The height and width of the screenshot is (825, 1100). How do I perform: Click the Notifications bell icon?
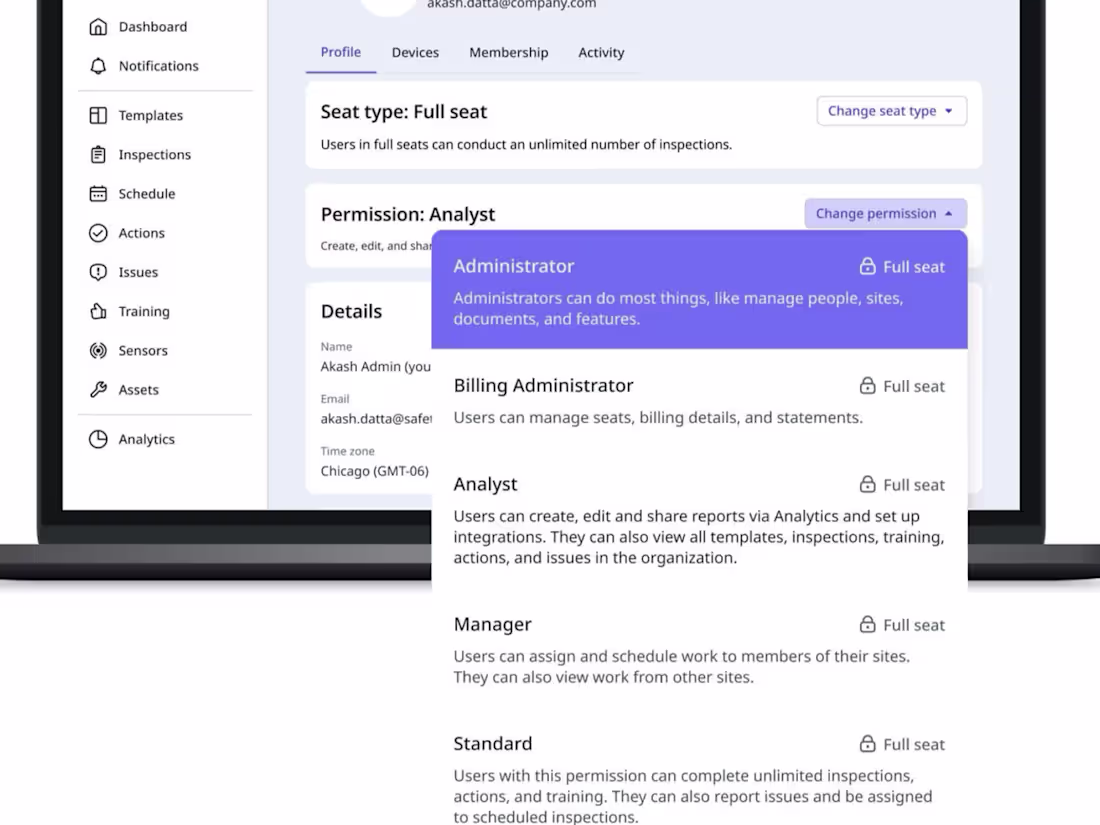tap(97, 66)
